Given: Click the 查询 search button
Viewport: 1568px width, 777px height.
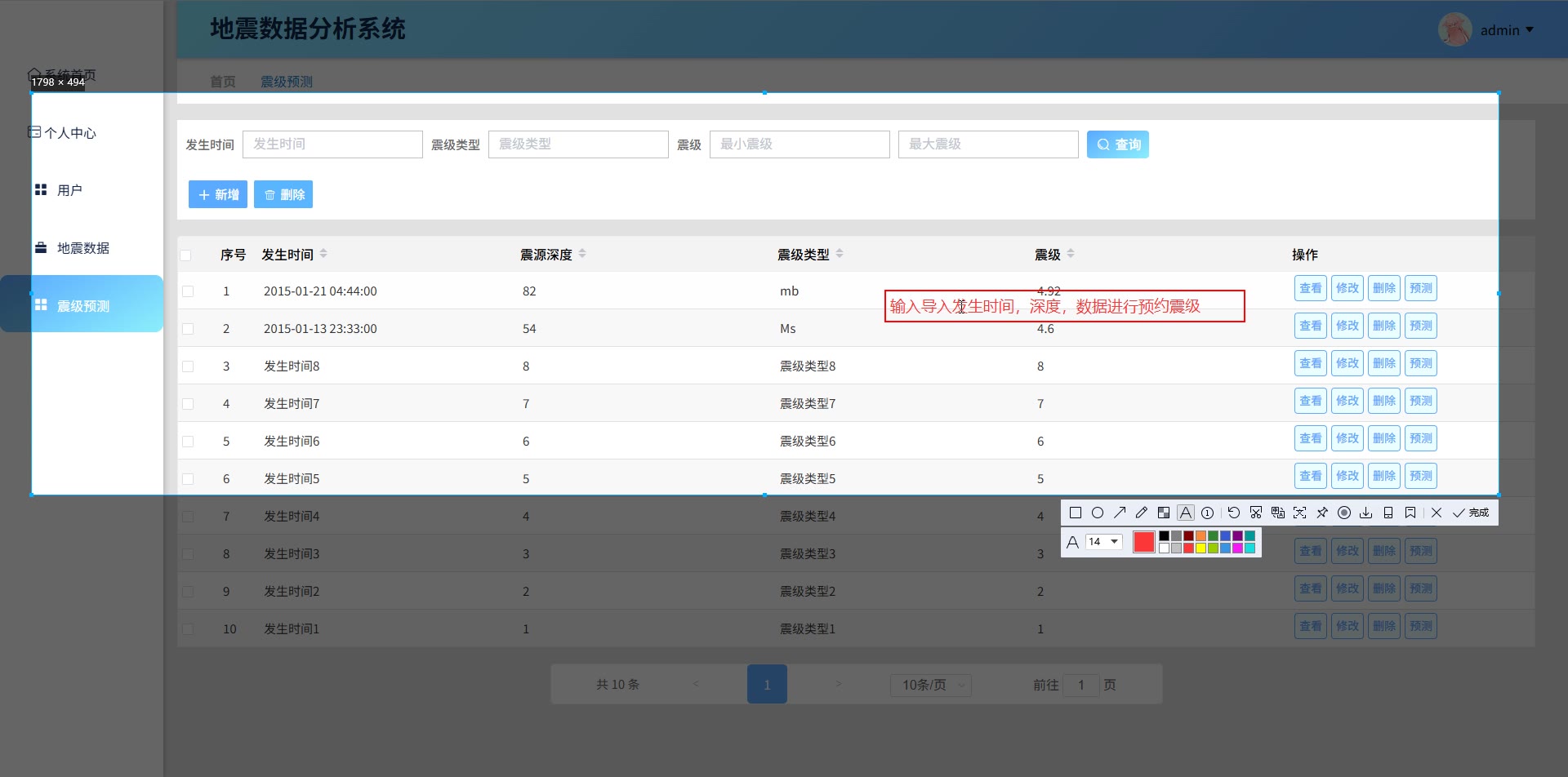Looking at the screenshot, I should 1117,144.
